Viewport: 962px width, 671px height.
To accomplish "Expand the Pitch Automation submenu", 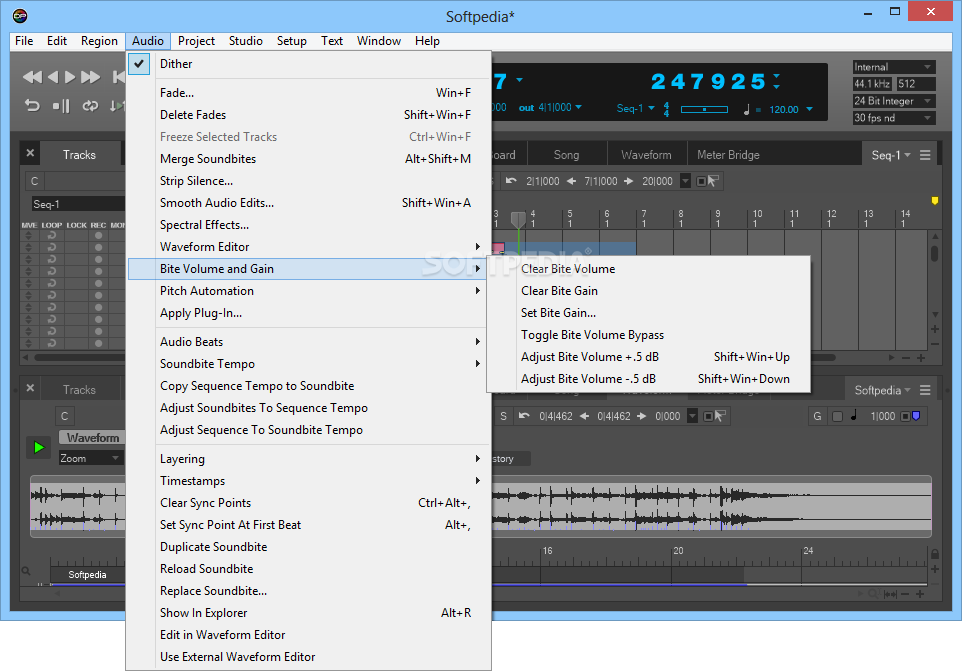I will tap(309, 291).
